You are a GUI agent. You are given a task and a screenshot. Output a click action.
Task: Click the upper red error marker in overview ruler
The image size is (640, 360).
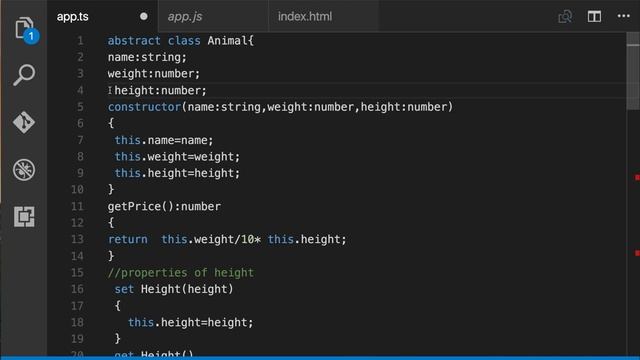[637, 177]
